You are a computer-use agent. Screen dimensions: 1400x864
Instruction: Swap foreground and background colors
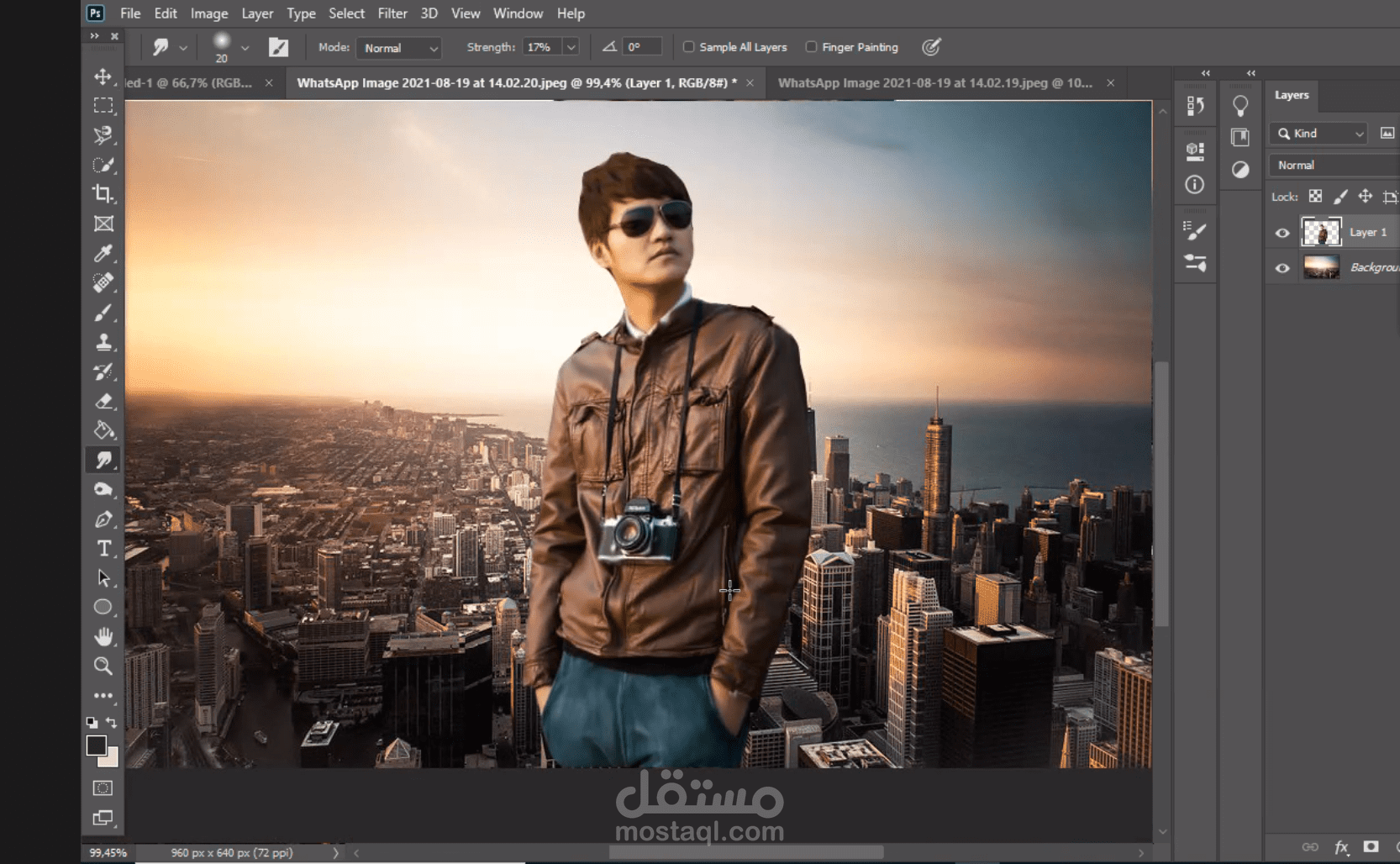pyautogui.click(x=112, y=722)
